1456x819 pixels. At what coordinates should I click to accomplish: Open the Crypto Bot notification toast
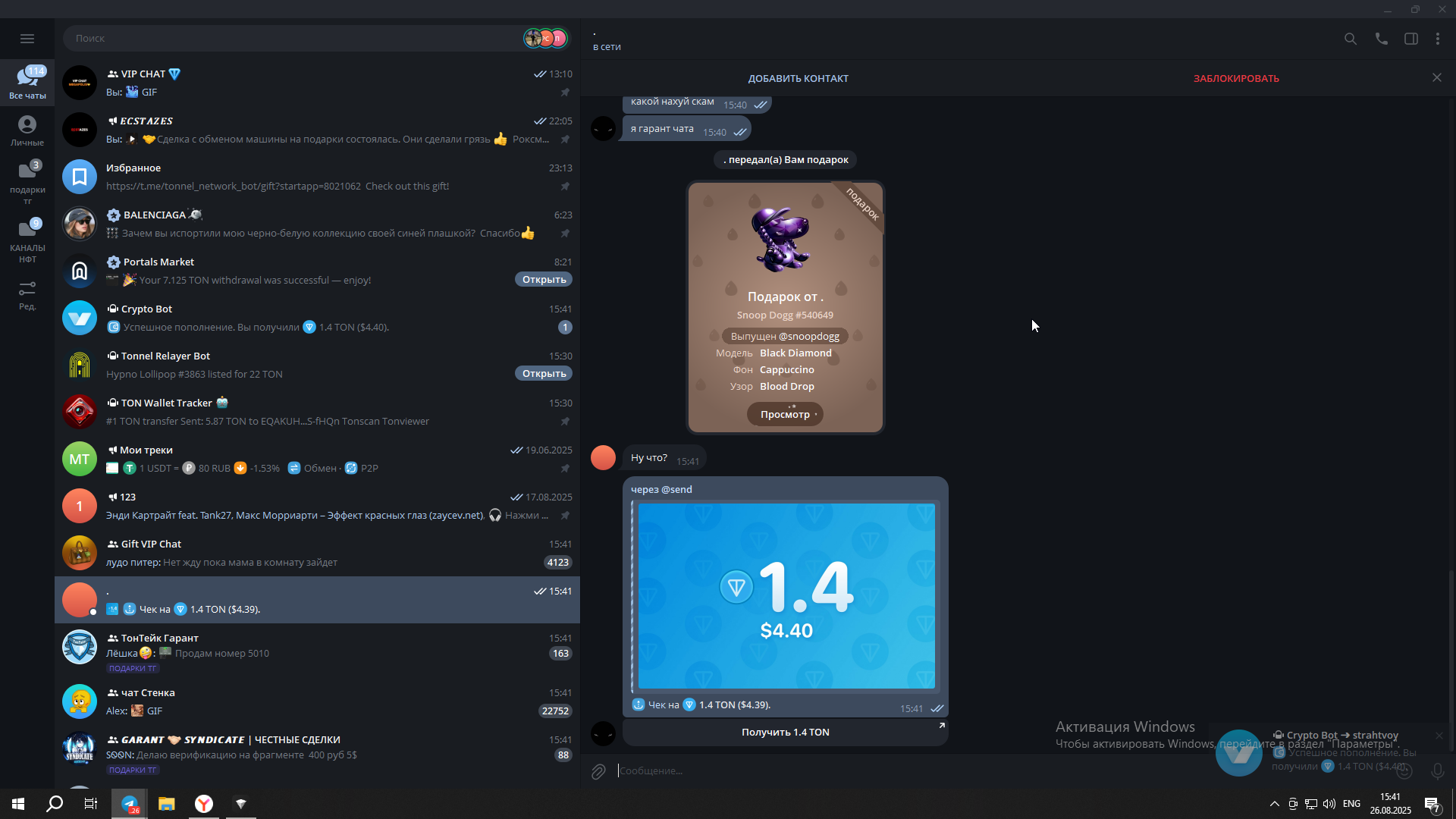[x=1331, y=752]
